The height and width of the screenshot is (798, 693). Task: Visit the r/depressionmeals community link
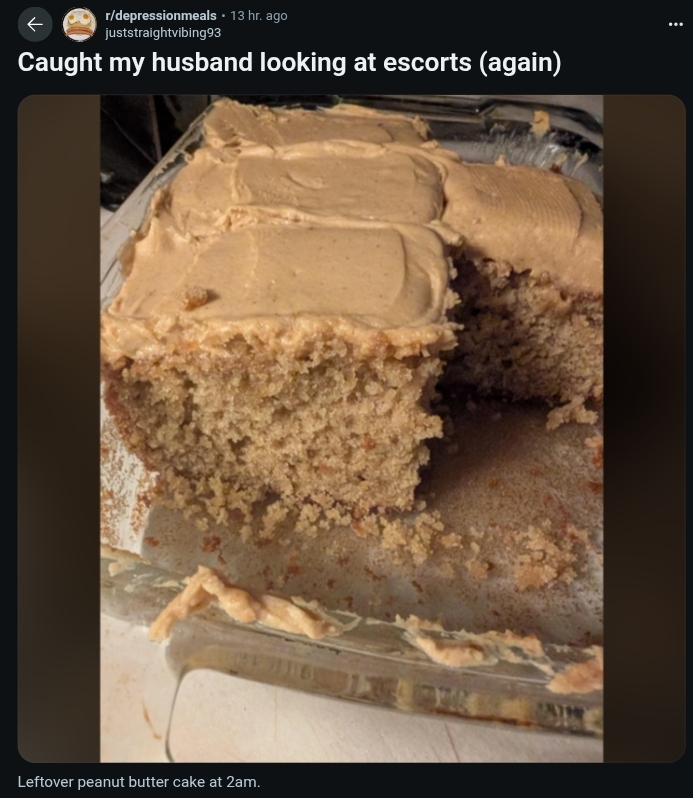click(161, 16)
